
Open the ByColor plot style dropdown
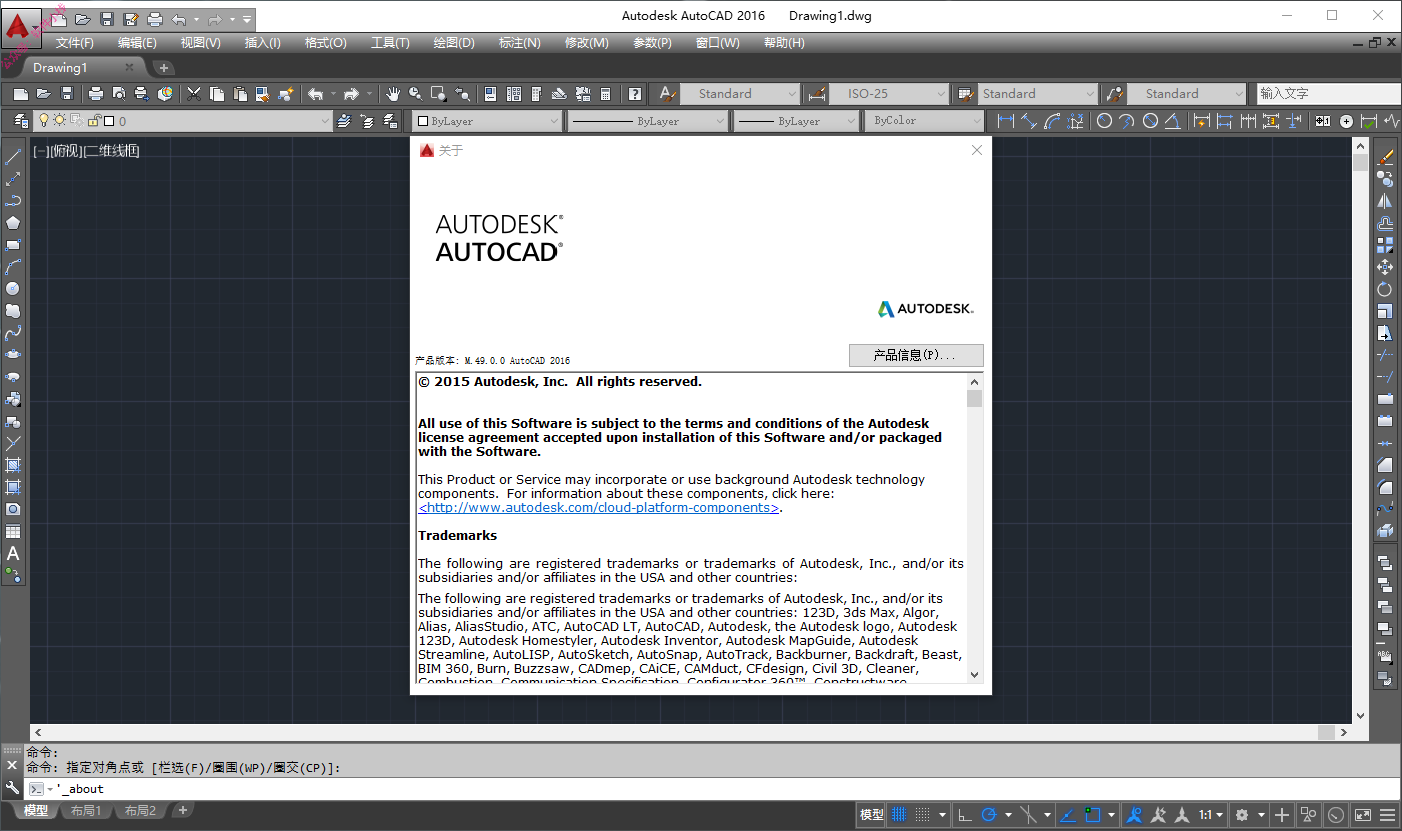(x=926, y=121)
